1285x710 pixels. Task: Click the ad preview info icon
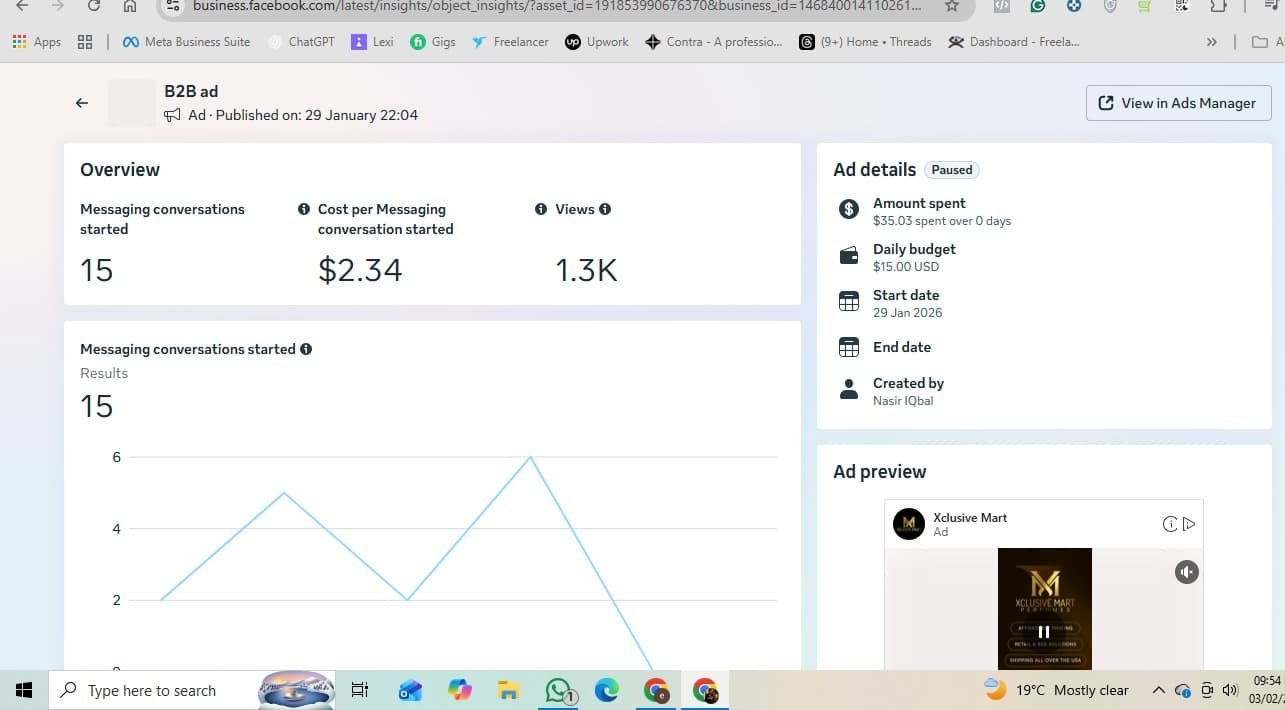(1170, 524)
